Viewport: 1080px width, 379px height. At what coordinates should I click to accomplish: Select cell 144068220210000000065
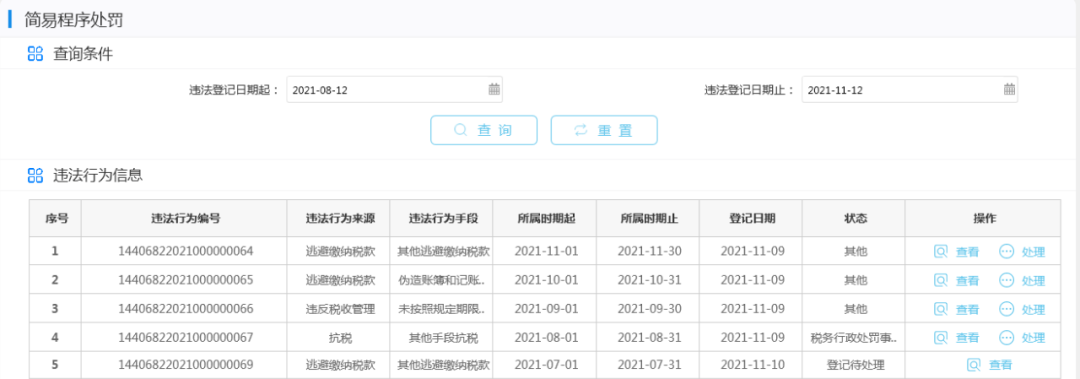[x=185, y=280]
